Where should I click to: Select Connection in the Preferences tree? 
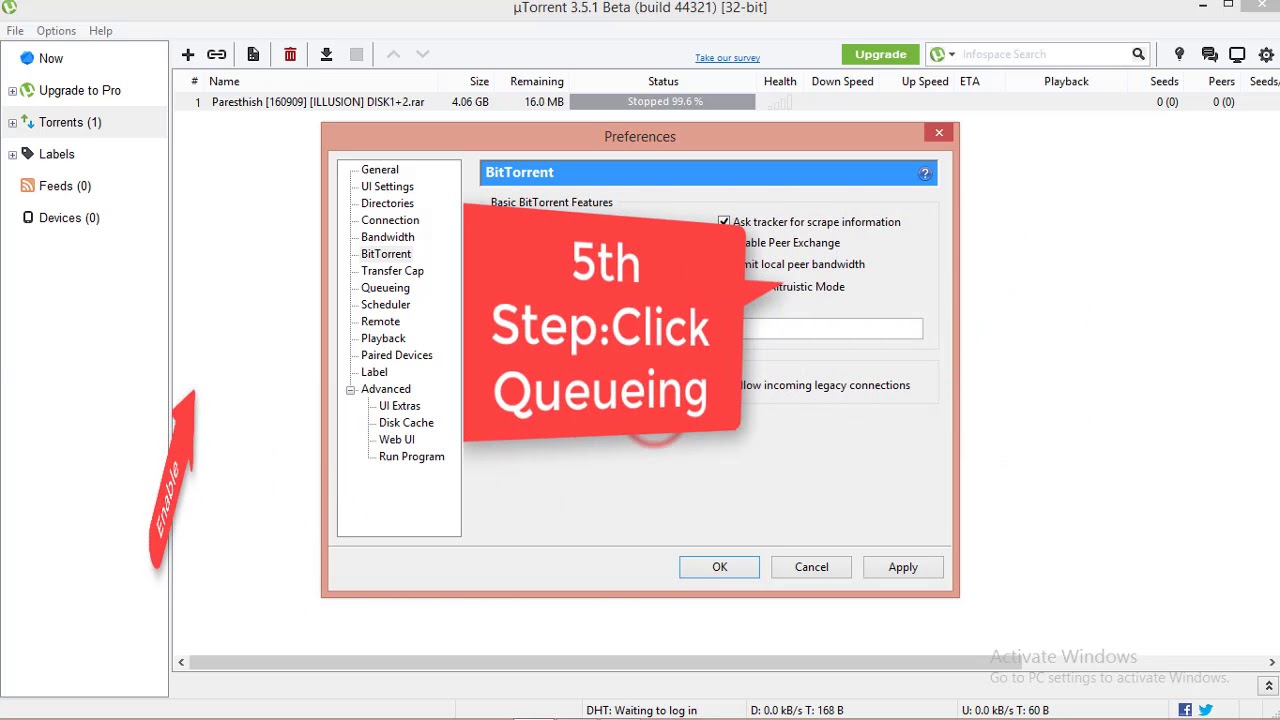pyautogui.click(x=390, y=221)
